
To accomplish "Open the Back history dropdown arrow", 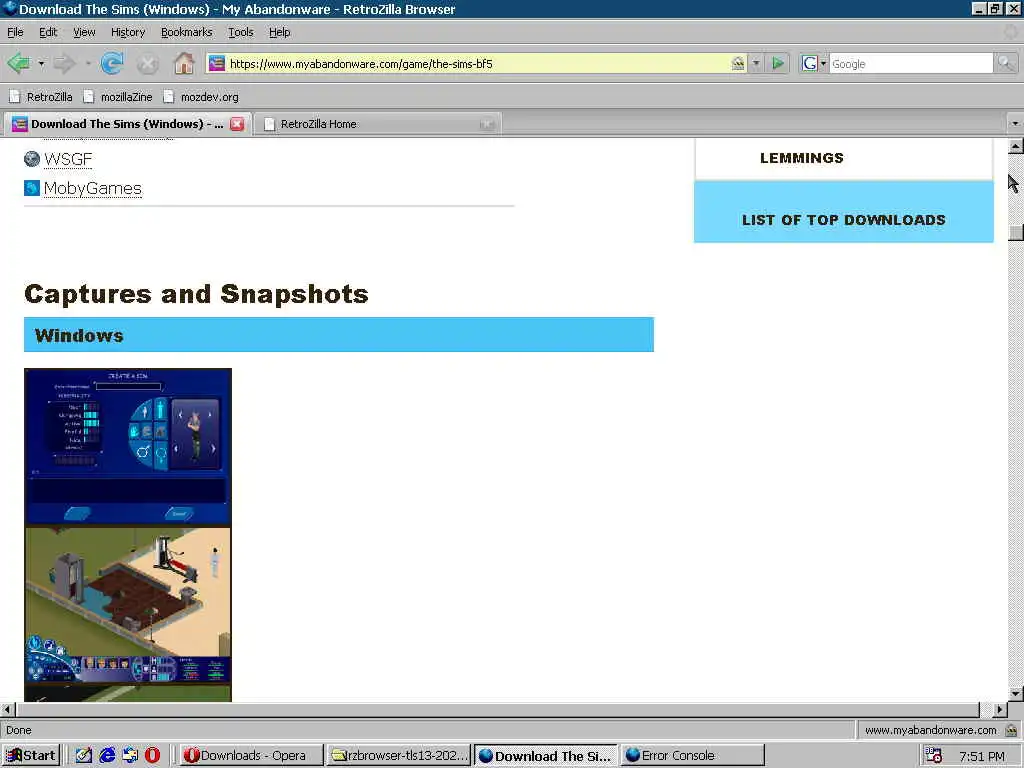I will pyautogui.click(x=41, y=63).
